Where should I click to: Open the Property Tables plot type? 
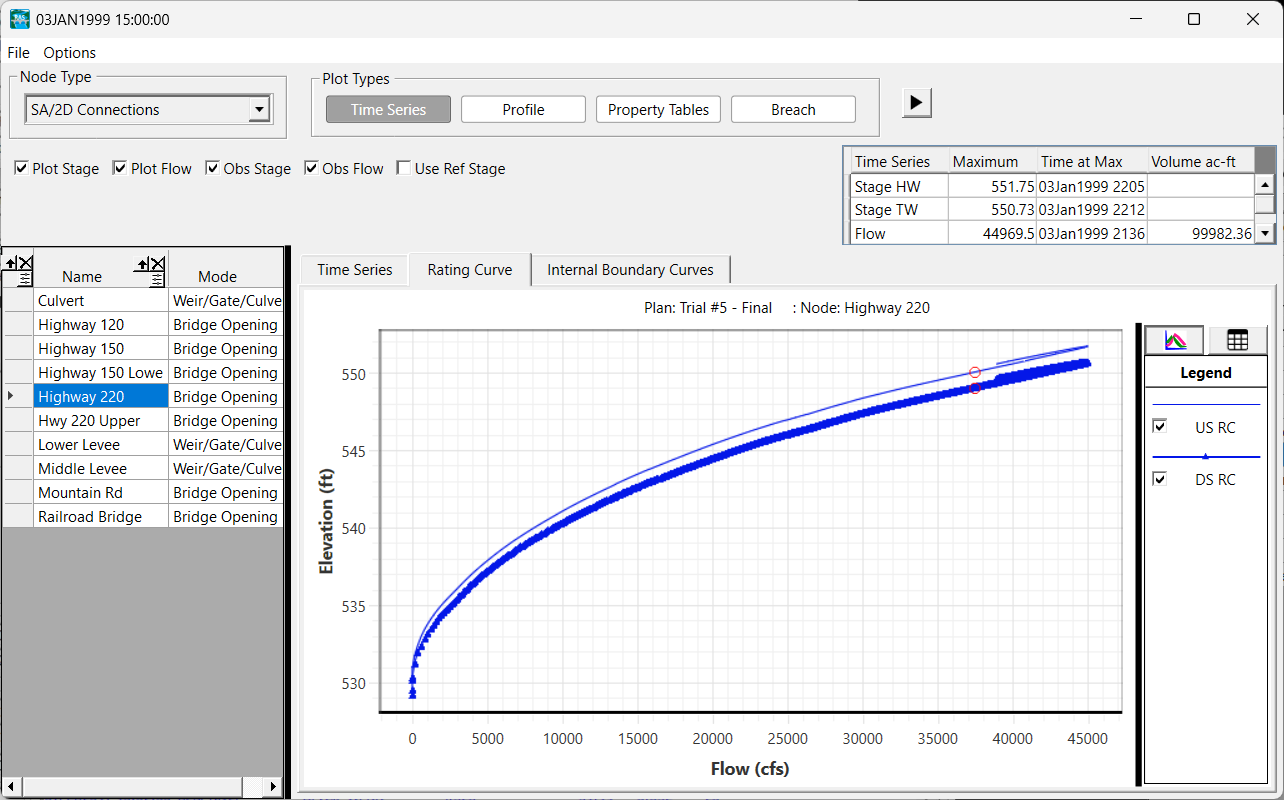click(x=658, y=110)
